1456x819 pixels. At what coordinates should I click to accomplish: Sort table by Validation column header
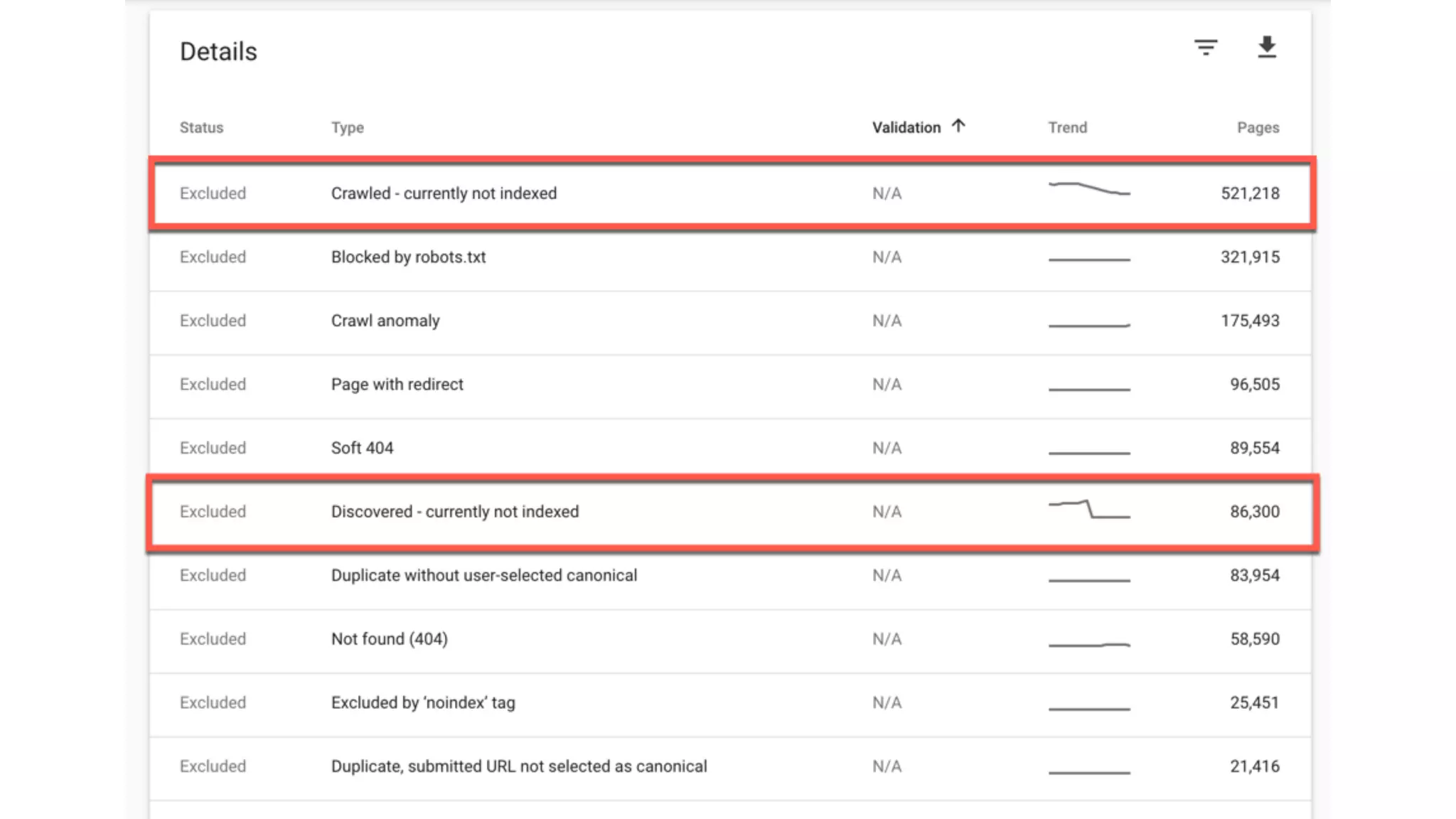point(906,127)
